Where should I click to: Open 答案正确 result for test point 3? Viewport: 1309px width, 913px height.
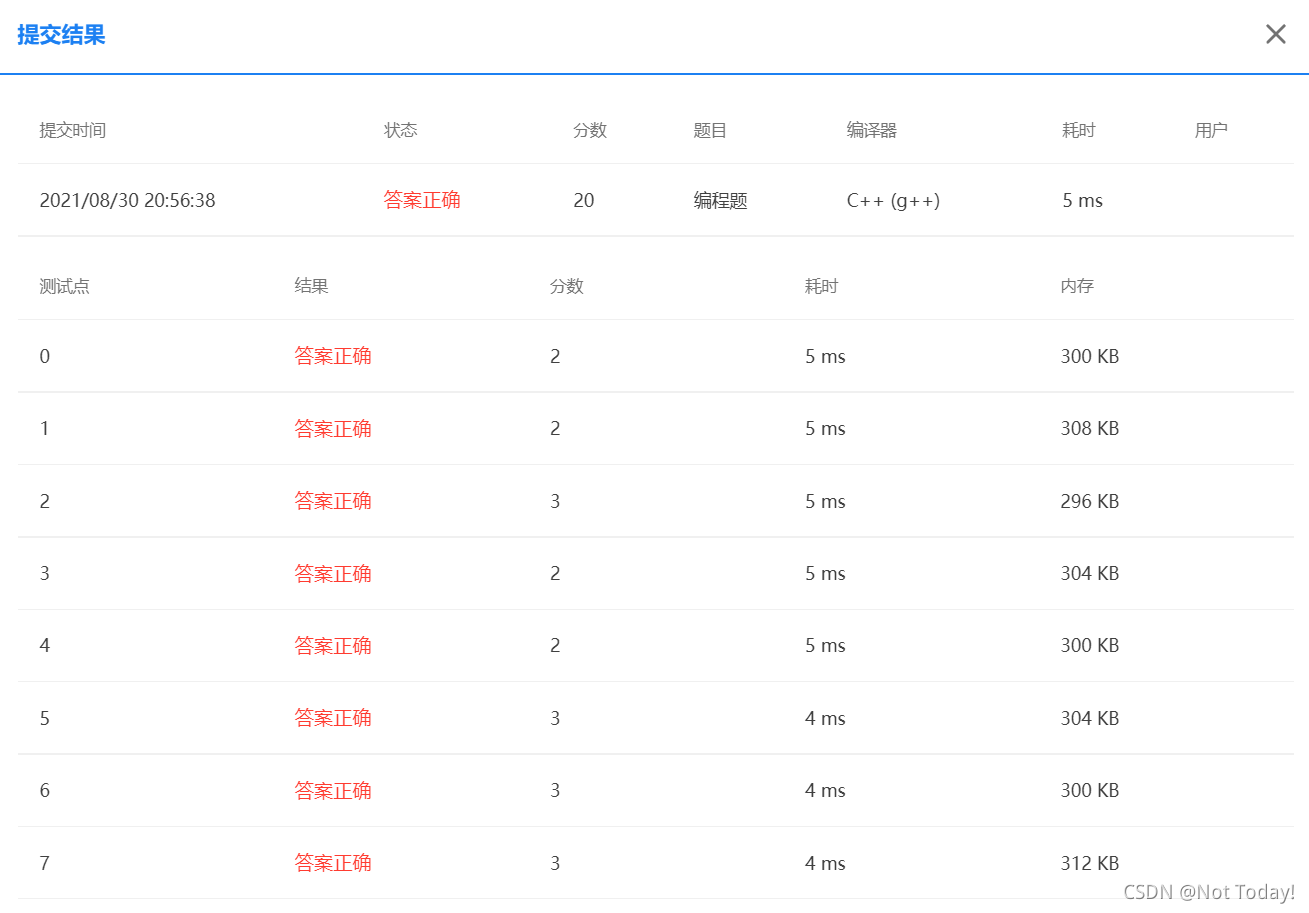pos(333,573)
